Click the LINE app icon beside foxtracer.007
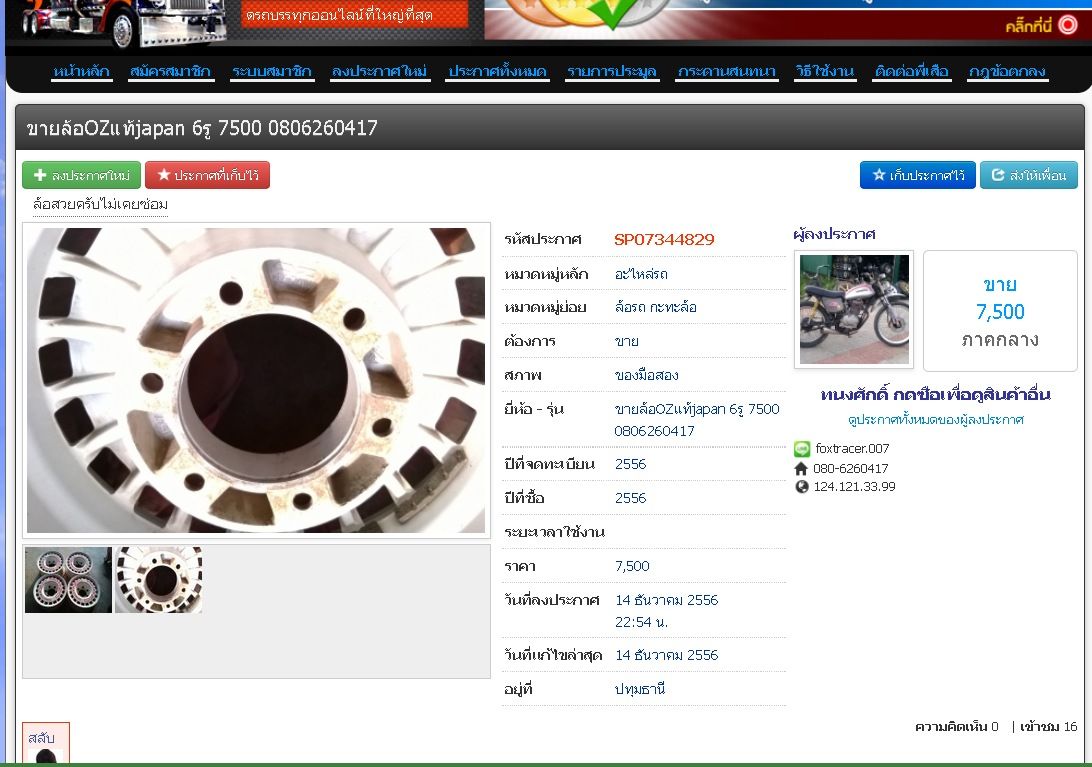Viewport: 1092px width, 767px height. pos(802,449)
